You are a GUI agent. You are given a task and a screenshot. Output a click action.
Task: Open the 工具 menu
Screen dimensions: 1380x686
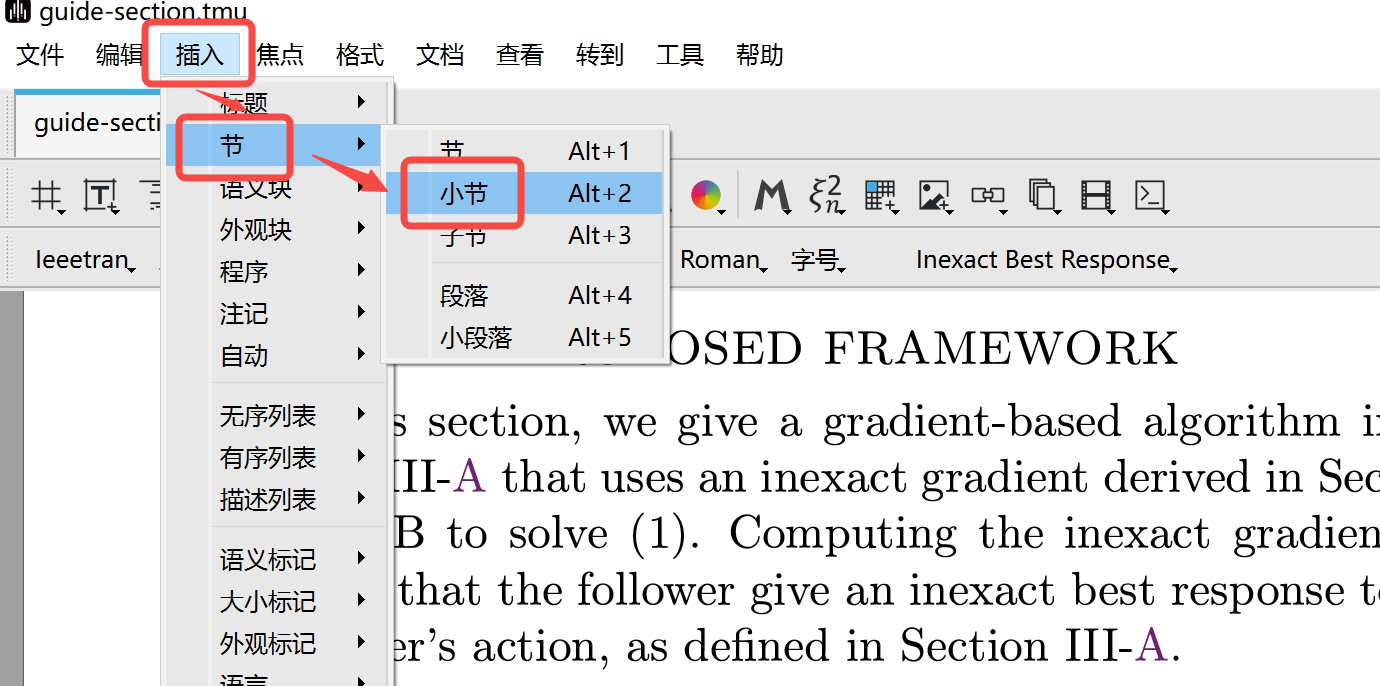click(x=680, y=54)
